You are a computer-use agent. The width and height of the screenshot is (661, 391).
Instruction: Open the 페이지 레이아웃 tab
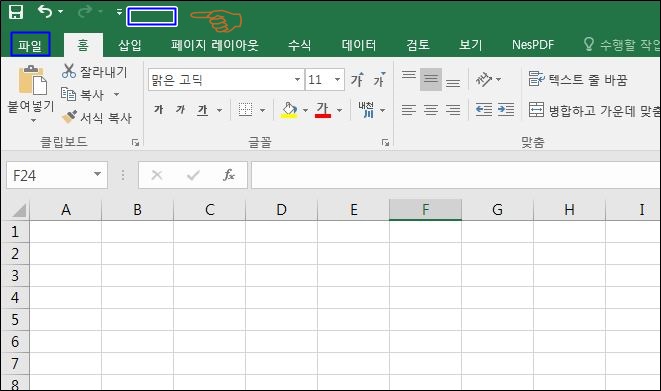click(215, 45)
